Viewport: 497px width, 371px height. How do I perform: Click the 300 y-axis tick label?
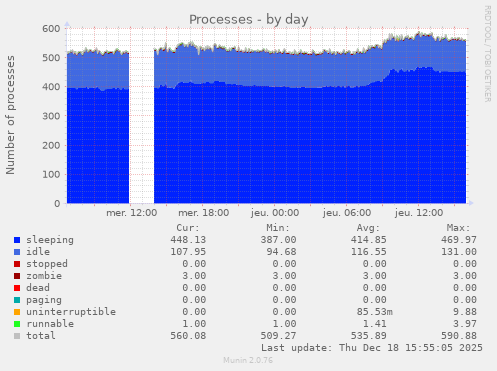pyautogui.click(x=51, y=116)
